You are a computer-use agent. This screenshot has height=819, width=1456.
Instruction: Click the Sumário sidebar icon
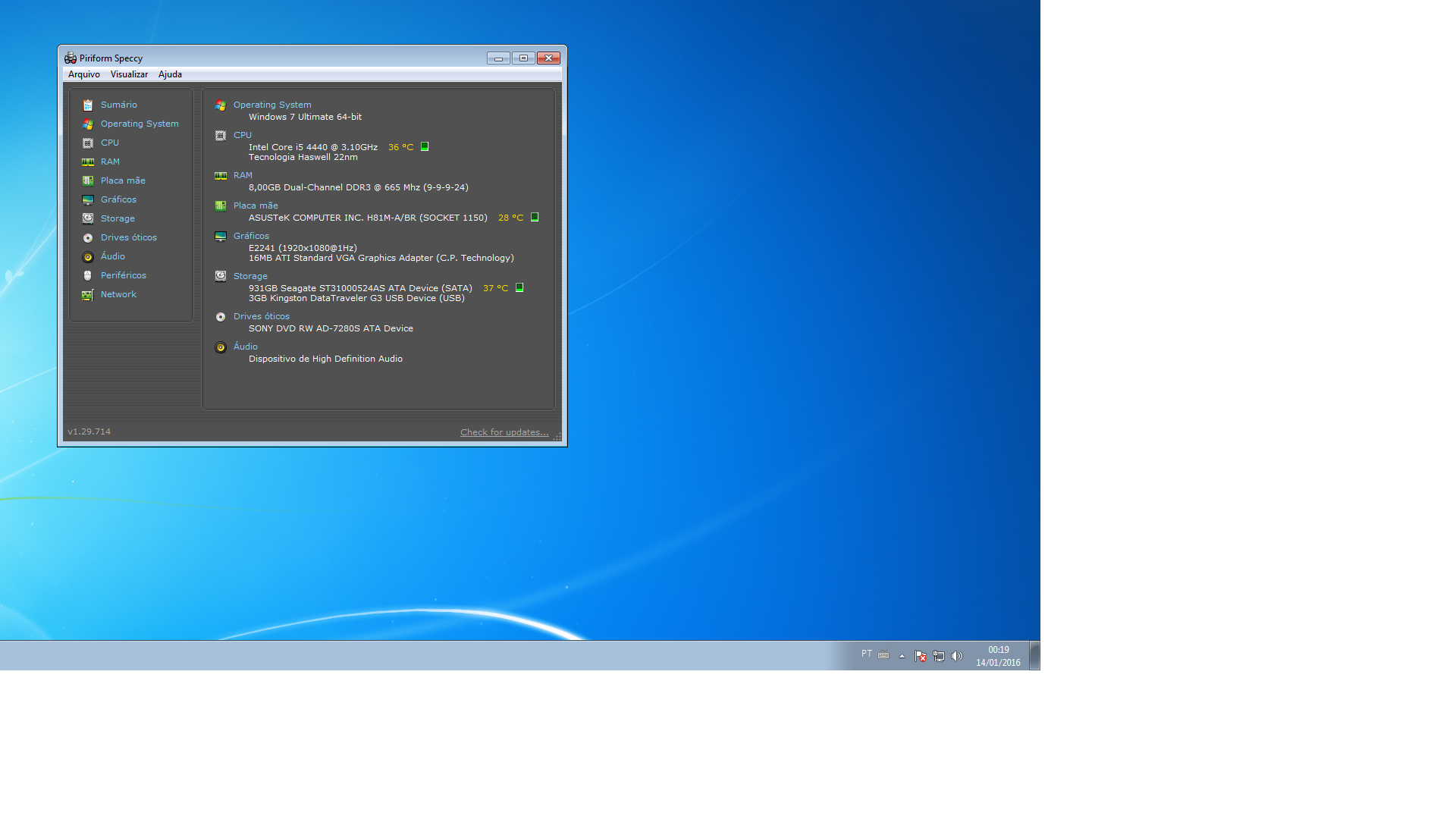coord(88,105)
